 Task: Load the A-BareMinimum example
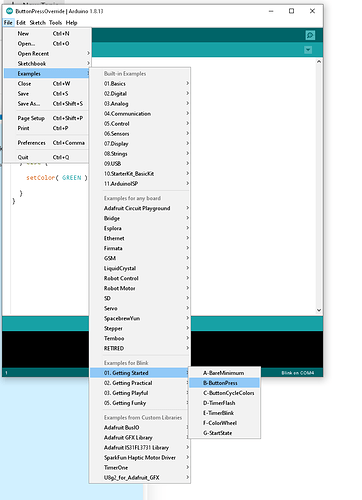point(224,373)
